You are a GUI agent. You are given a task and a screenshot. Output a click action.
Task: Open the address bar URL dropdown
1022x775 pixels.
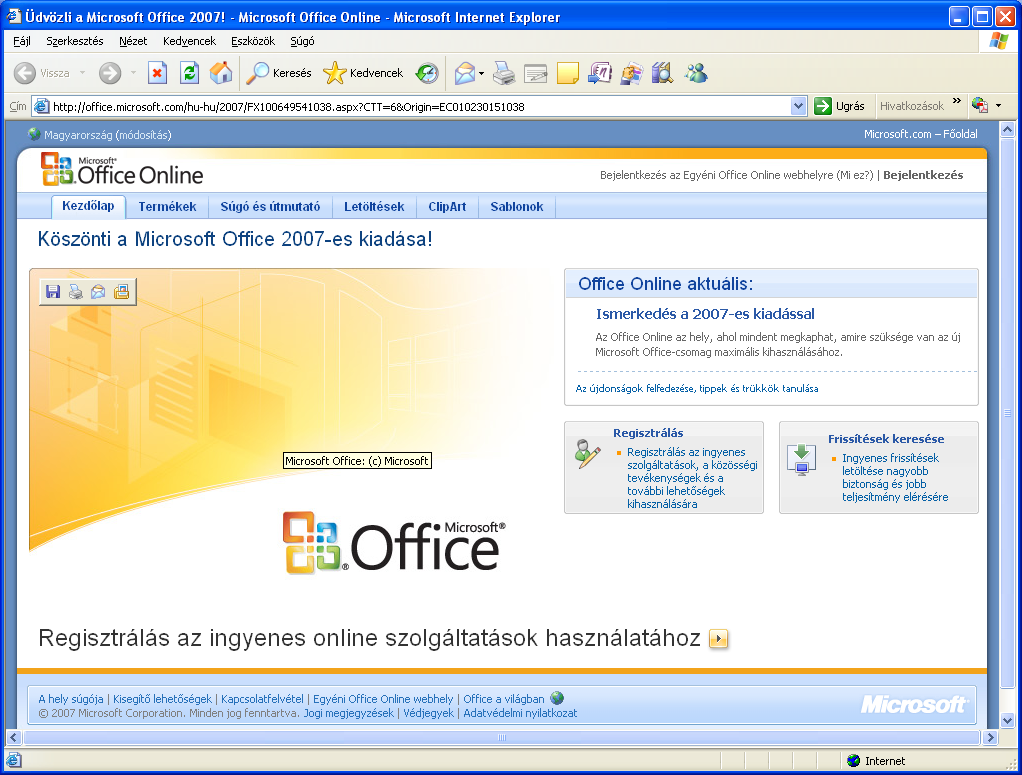click(x=798, y=106)
